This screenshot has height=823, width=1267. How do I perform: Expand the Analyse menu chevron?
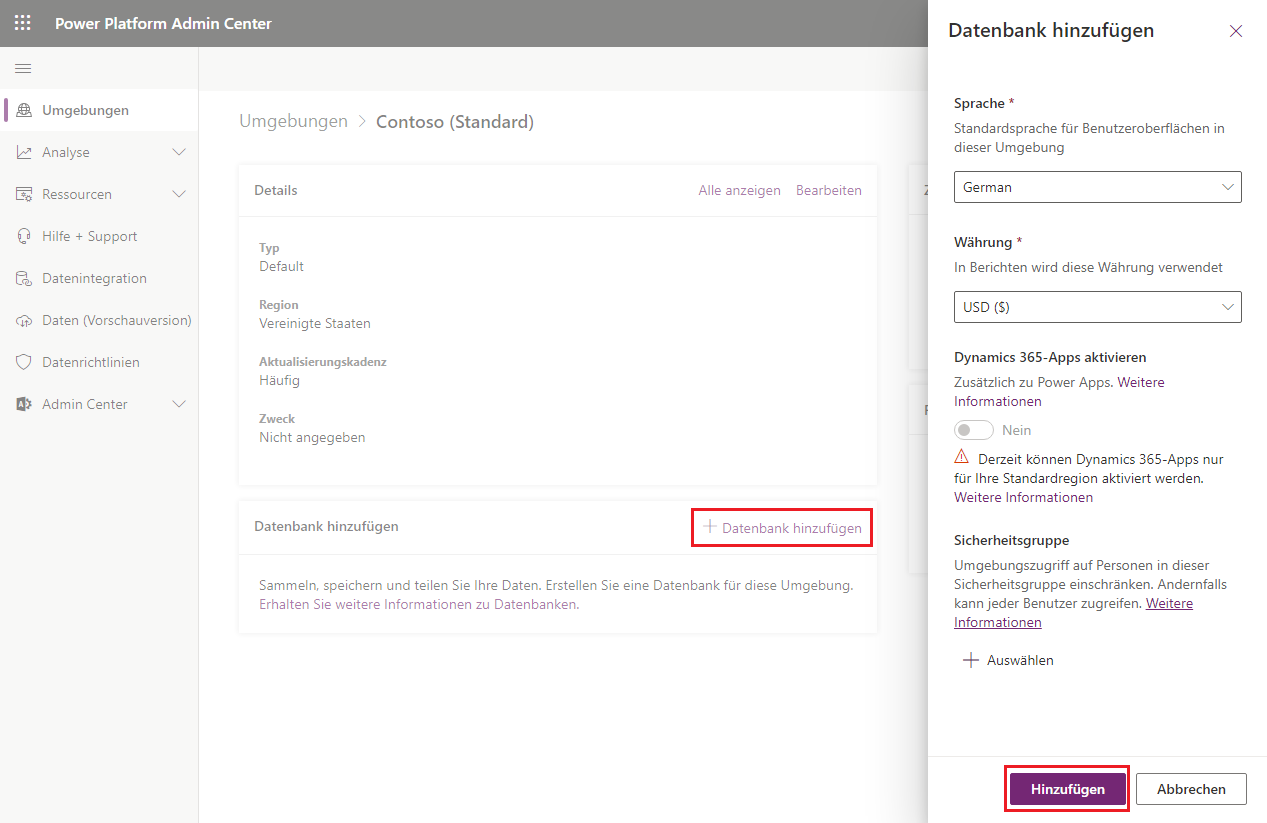pyautogui.click(x=180, y=152)
